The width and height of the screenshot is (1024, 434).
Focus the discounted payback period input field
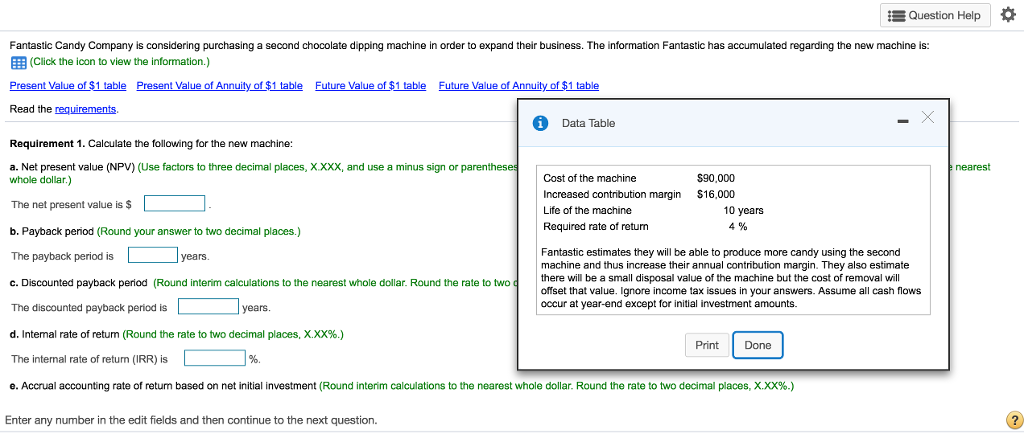coord(209,306)
